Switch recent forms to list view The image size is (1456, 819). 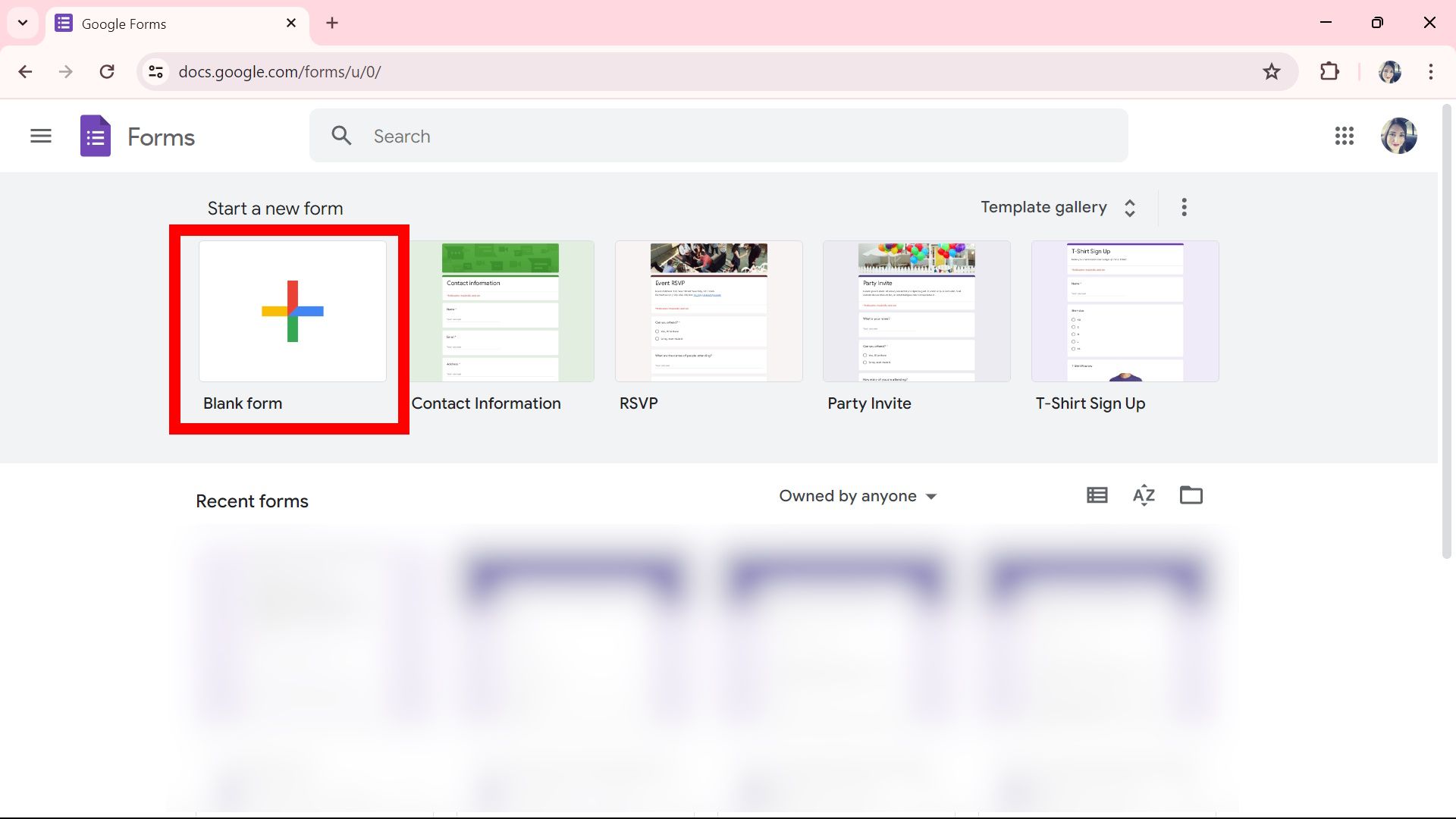tap(1097, 495)
